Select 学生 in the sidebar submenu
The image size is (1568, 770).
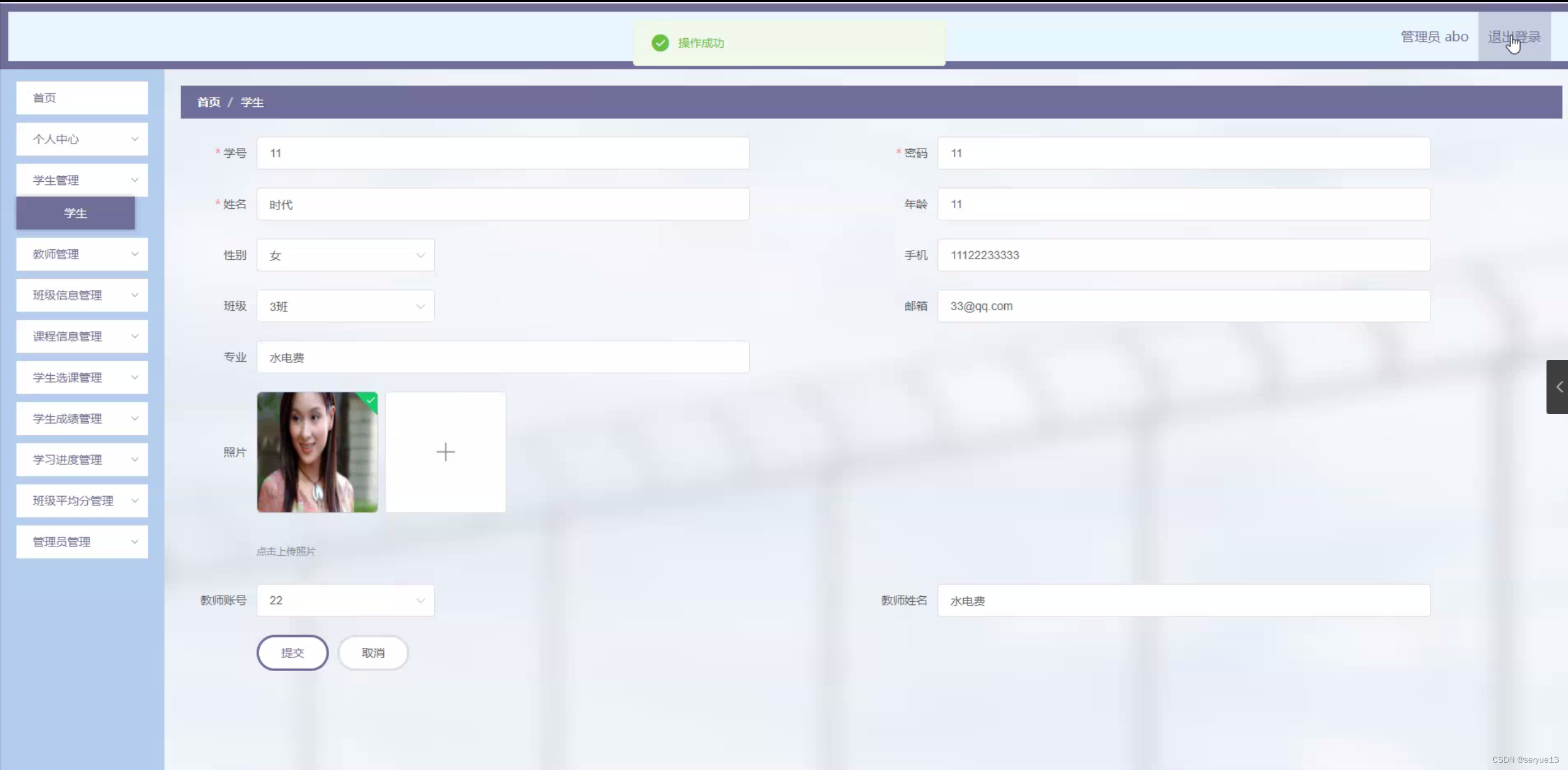pyautogui.click(x=75, y=213)
